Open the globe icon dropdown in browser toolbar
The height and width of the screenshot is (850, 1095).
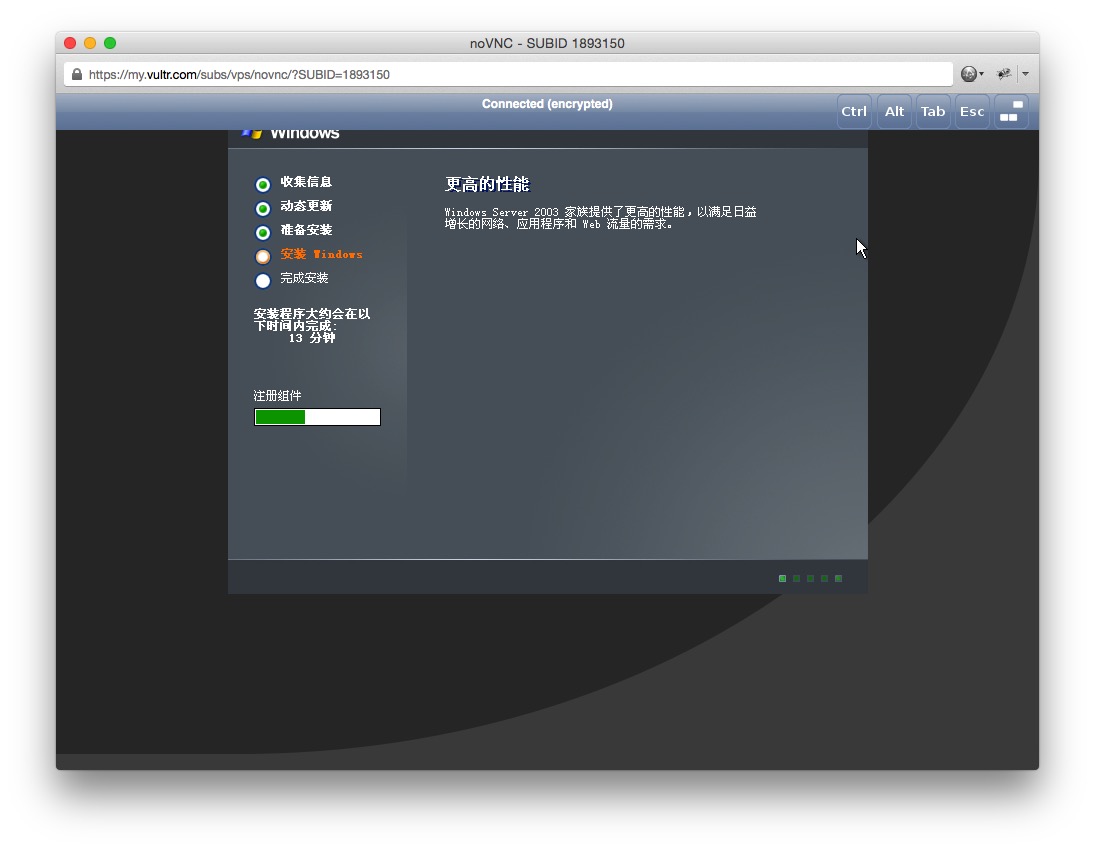971,74
